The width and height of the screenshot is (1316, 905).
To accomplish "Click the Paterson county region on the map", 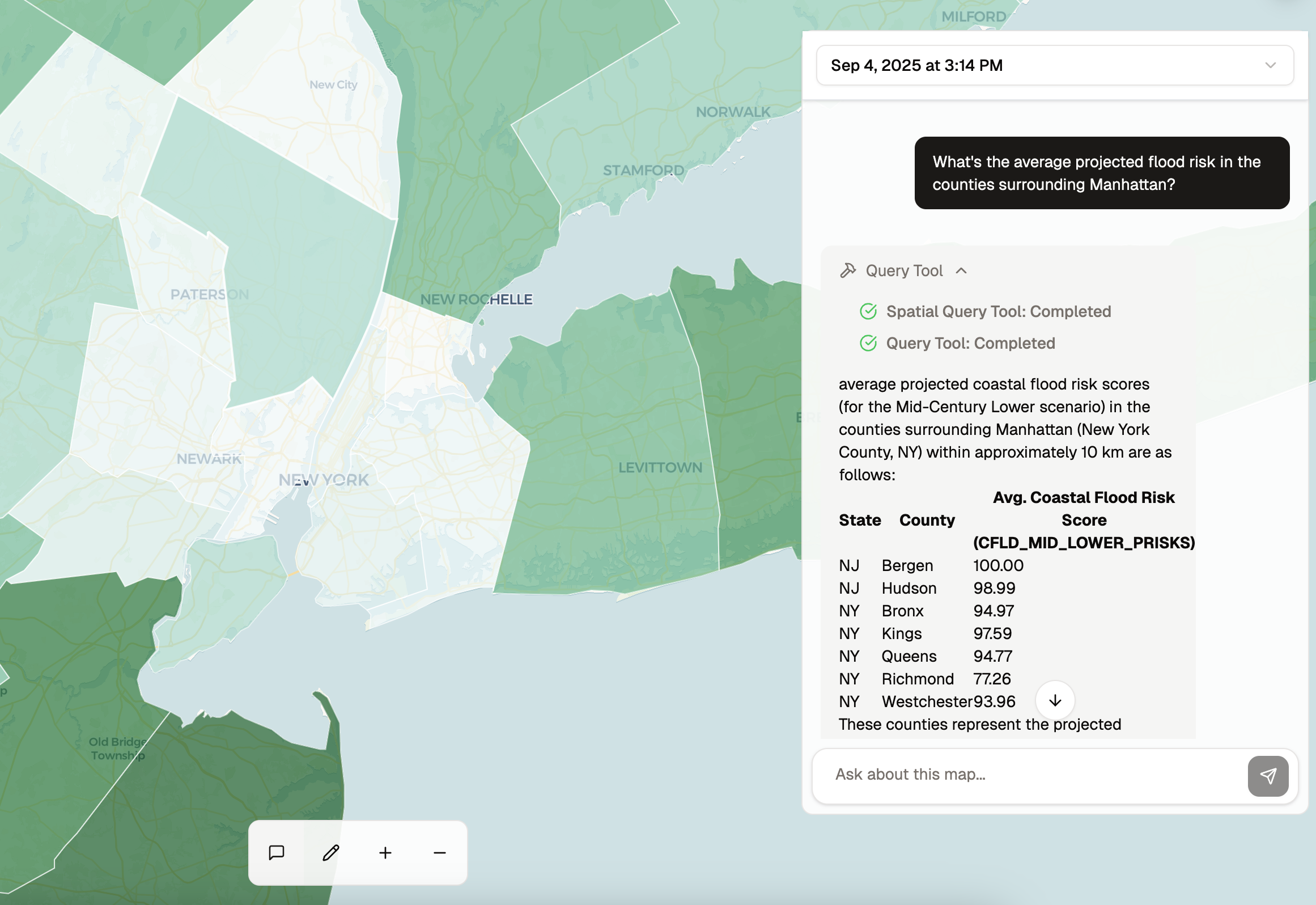I will (x=209, y=294).
